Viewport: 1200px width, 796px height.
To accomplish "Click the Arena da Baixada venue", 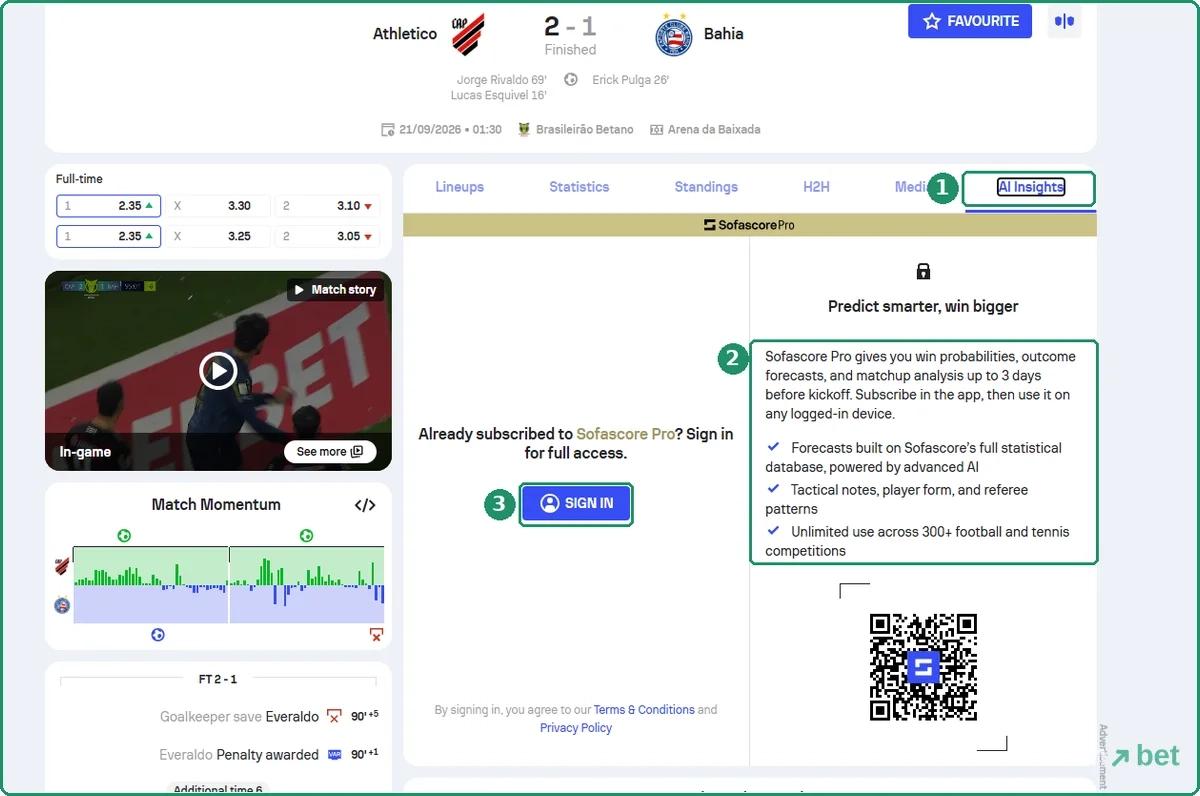I will coord(714,130).
